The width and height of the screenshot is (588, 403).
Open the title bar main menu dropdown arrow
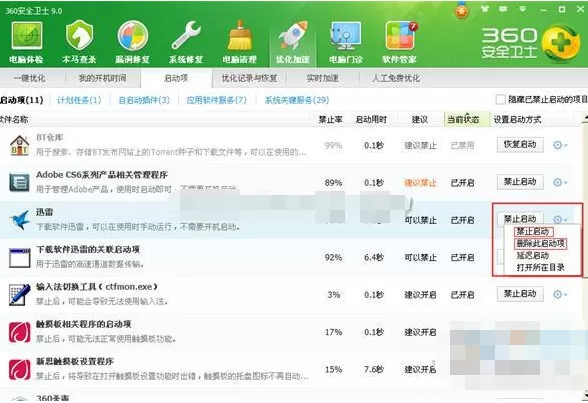tap(522, 9)
